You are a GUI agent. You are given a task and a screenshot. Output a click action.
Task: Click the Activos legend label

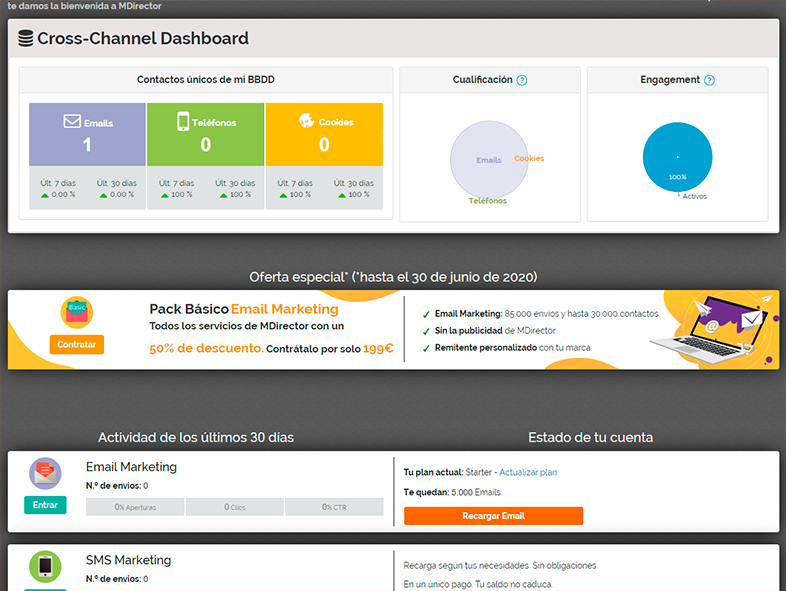[x=694, y=196]
